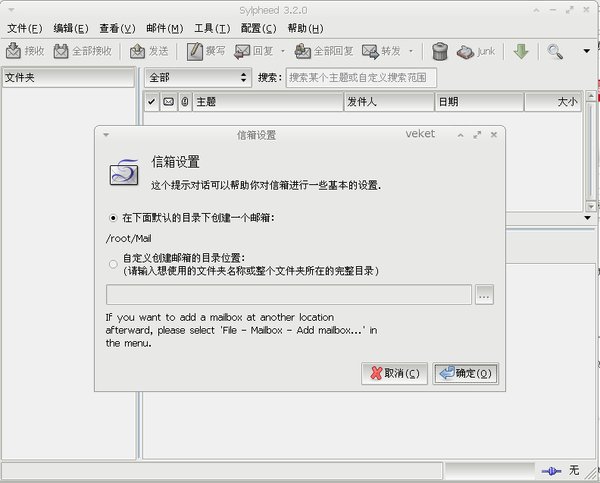
Task: Open the 配置(C) Configuration menu
Action: (x=258, y=28)
